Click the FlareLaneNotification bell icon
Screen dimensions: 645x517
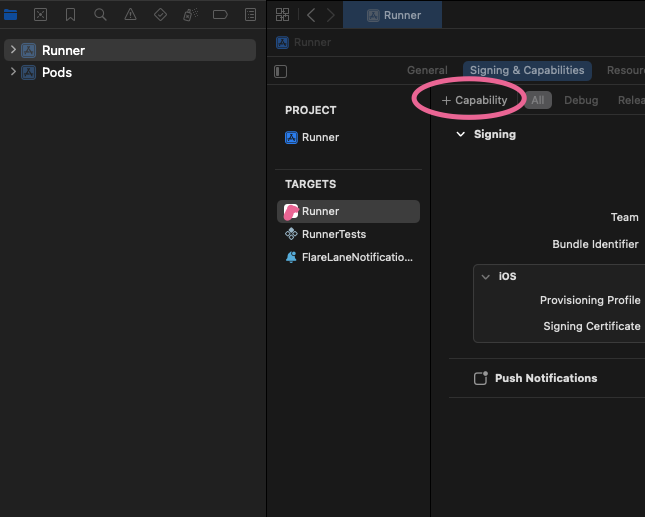(291, 257)
